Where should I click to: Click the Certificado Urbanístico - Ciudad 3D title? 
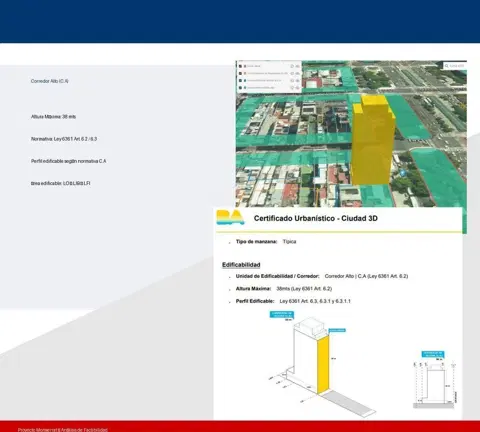coord(316,218)
